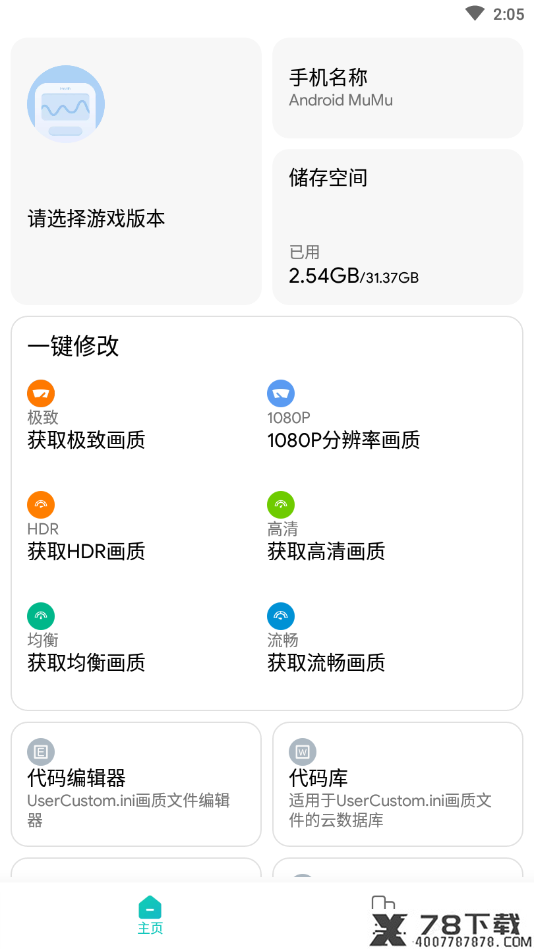Apply 获取HDR画质 preset
This screenshot has height=949, width=534.
[86, 551]
